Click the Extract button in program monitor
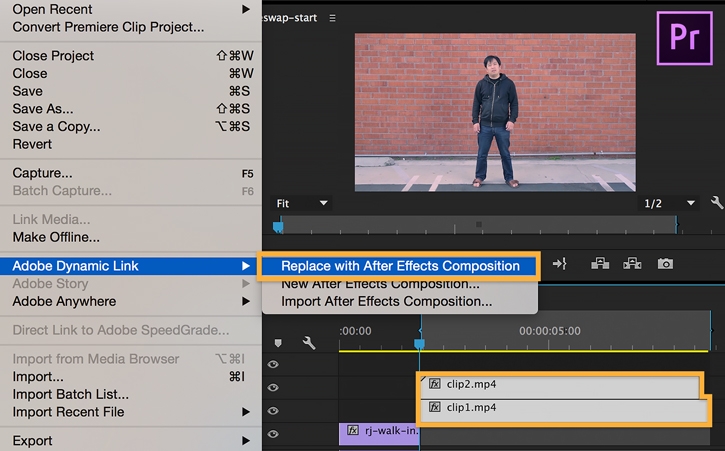The width and height of the screenshot is (725, 451). 632,264
